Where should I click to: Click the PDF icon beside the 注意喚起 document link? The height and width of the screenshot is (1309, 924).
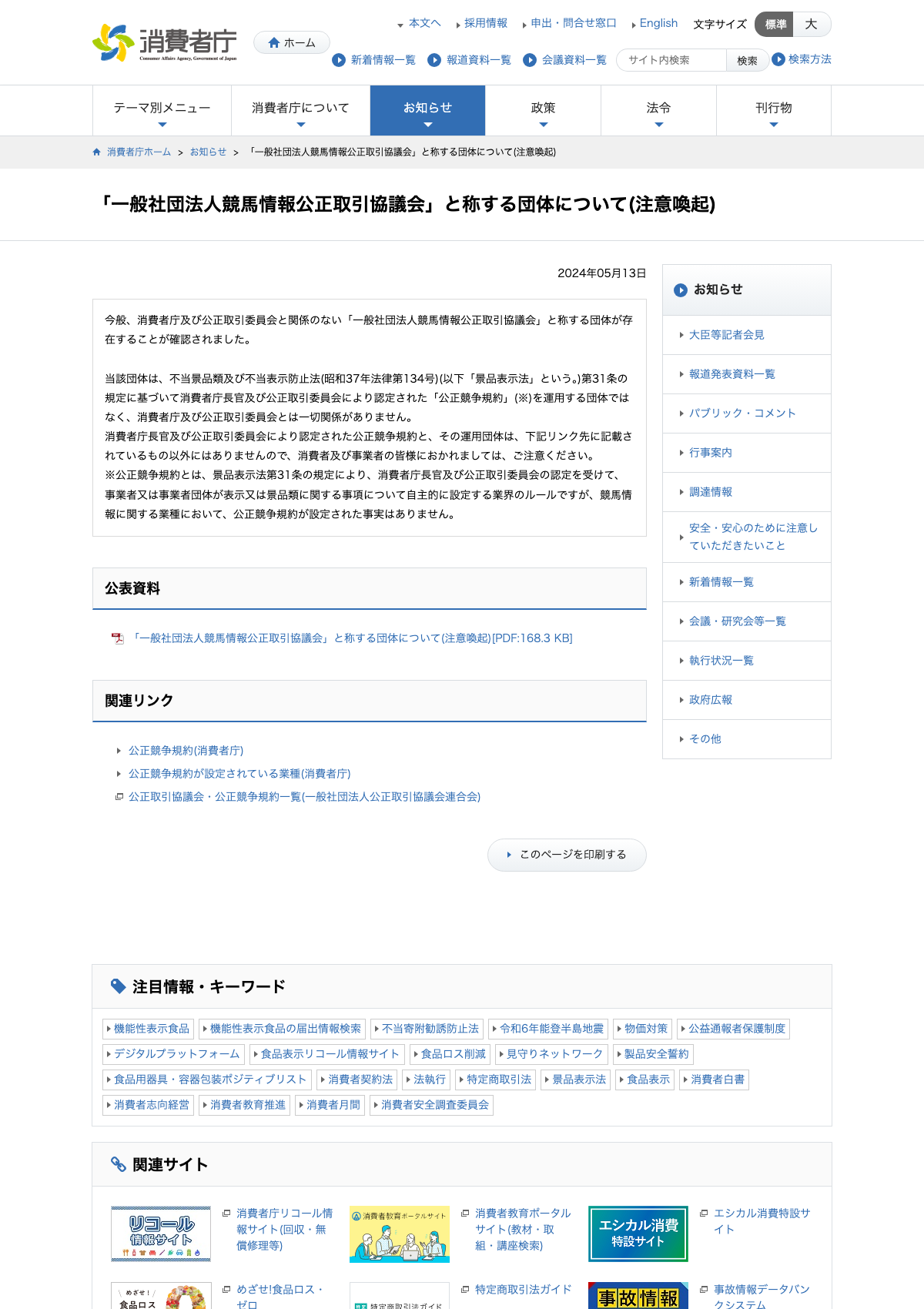point(118,638)
